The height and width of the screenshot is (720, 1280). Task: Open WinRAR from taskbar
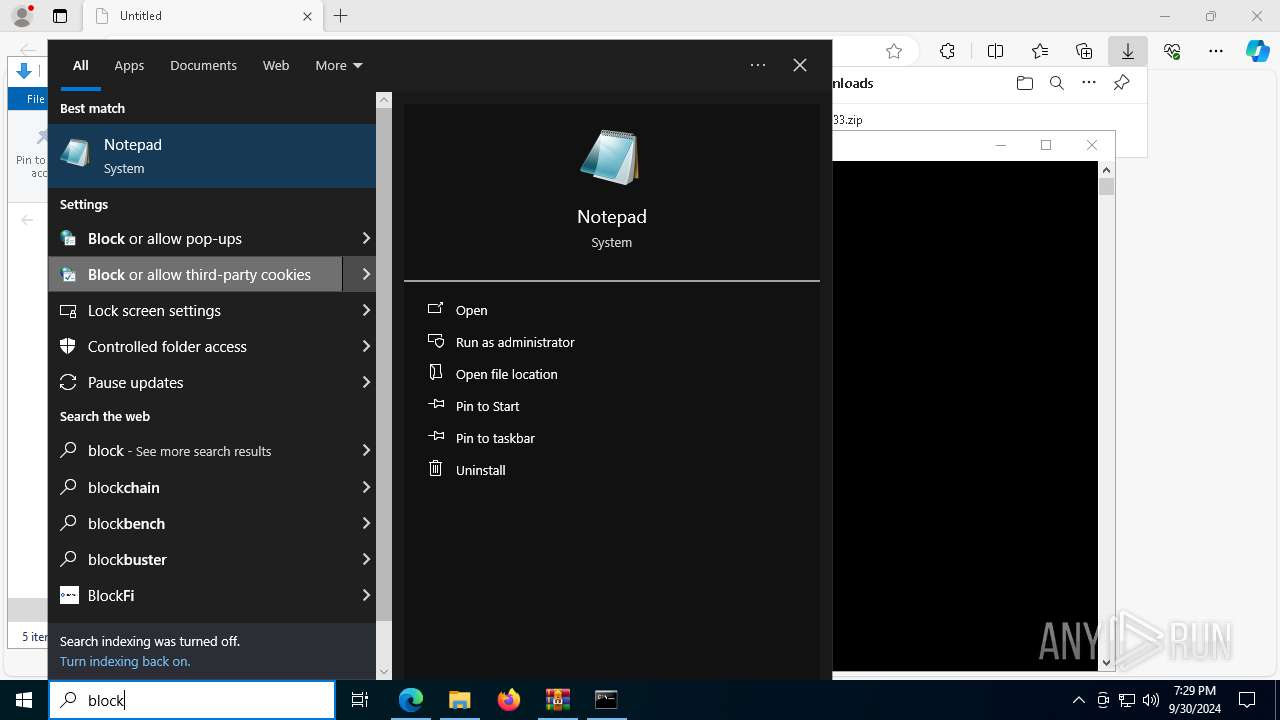[x=558, y=700]
